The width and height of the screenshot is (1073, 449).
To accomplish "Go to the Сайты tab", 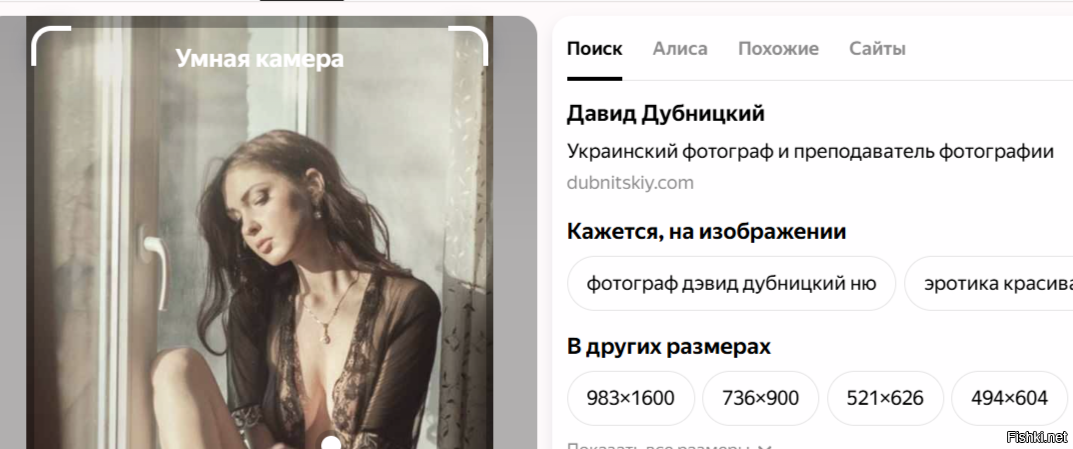I will coord(877,49).
